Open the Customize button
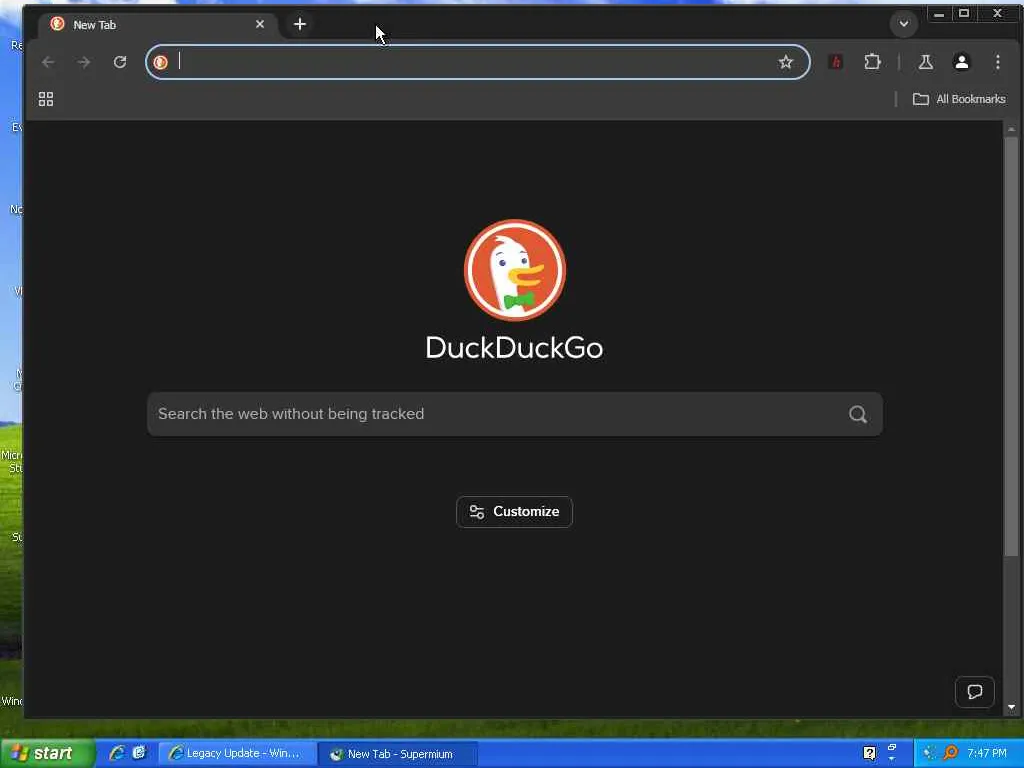The image size is (1024, 768). pyautogui.click(x=515, y=512)
